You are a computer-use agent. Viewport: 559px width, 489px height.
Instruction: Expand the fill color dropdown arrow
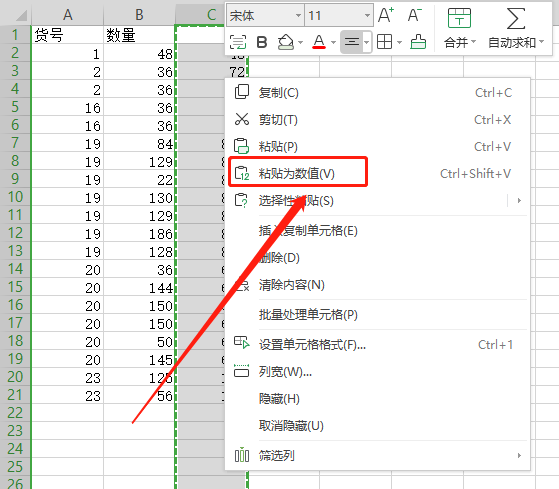click(x=301, y=42)
